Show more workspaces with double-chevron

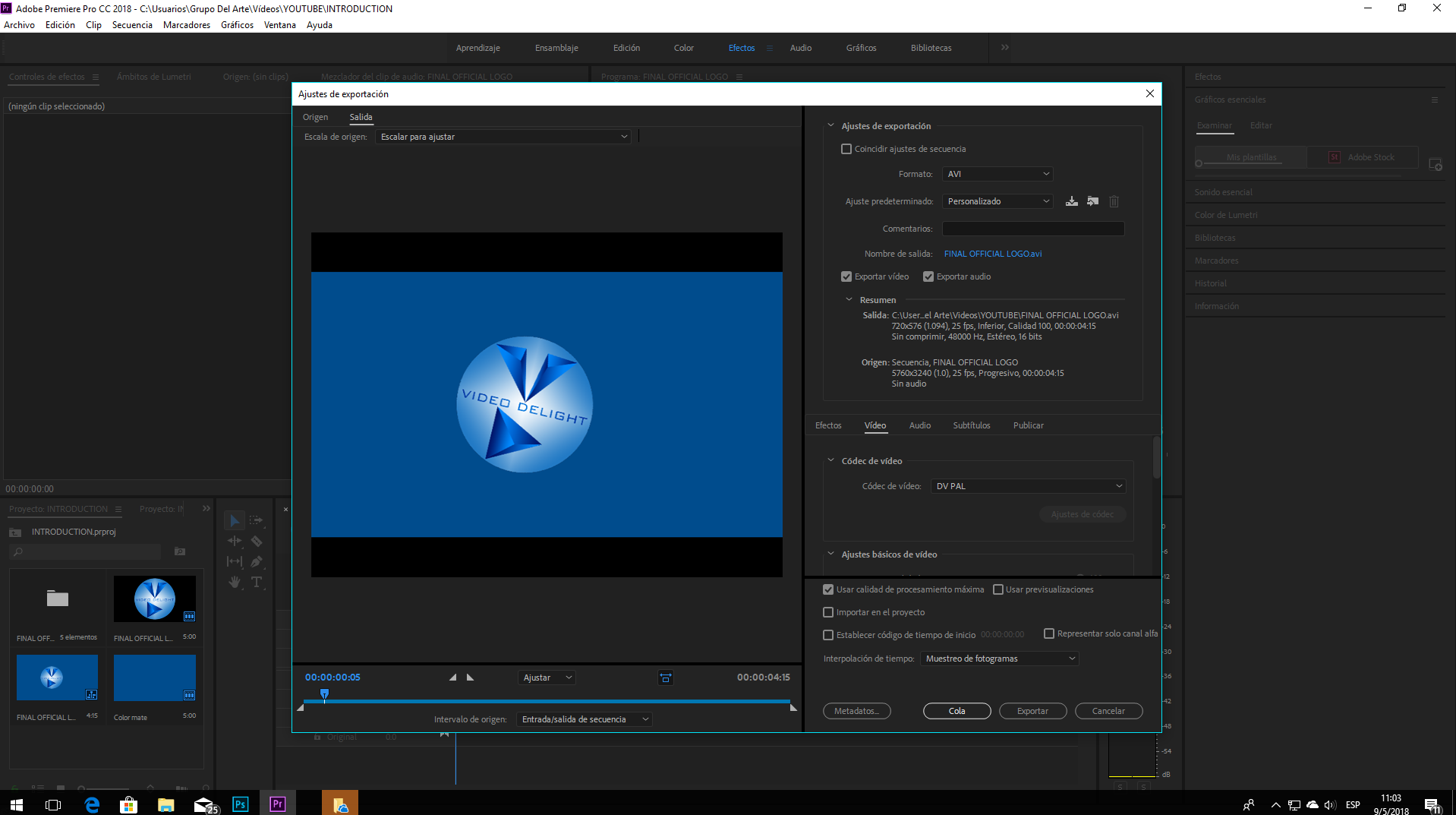(1004, 47)
